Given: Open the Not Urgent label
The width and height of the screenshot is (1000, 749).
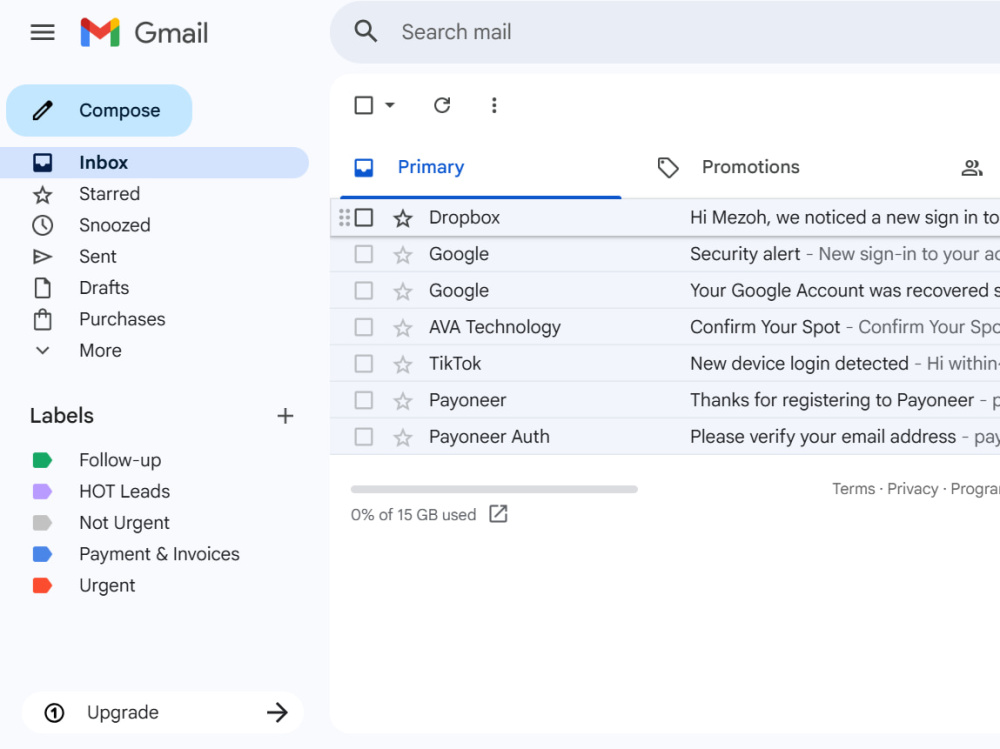Looking at the screenshot, I should tap(124, 523).
